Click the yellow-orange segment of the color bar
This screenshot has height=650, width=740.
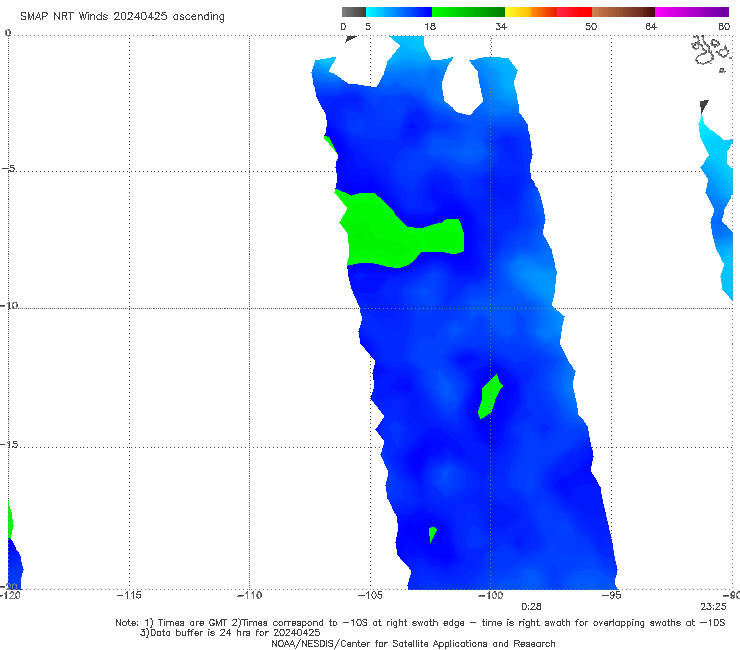tap(531, 12)
